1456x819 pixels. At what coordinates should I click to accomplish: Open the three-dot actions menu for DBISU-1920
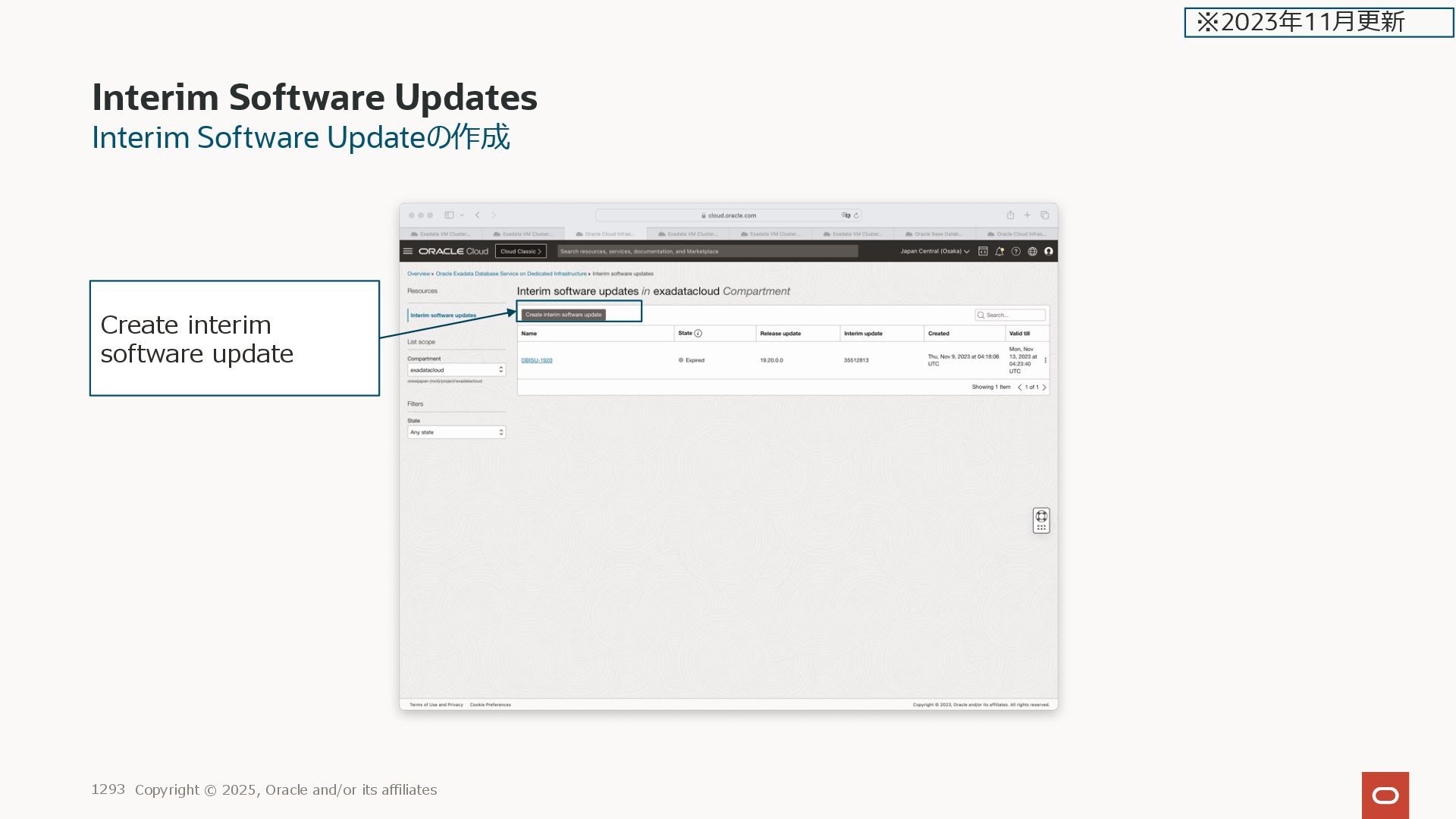[x=1046, y=360]
